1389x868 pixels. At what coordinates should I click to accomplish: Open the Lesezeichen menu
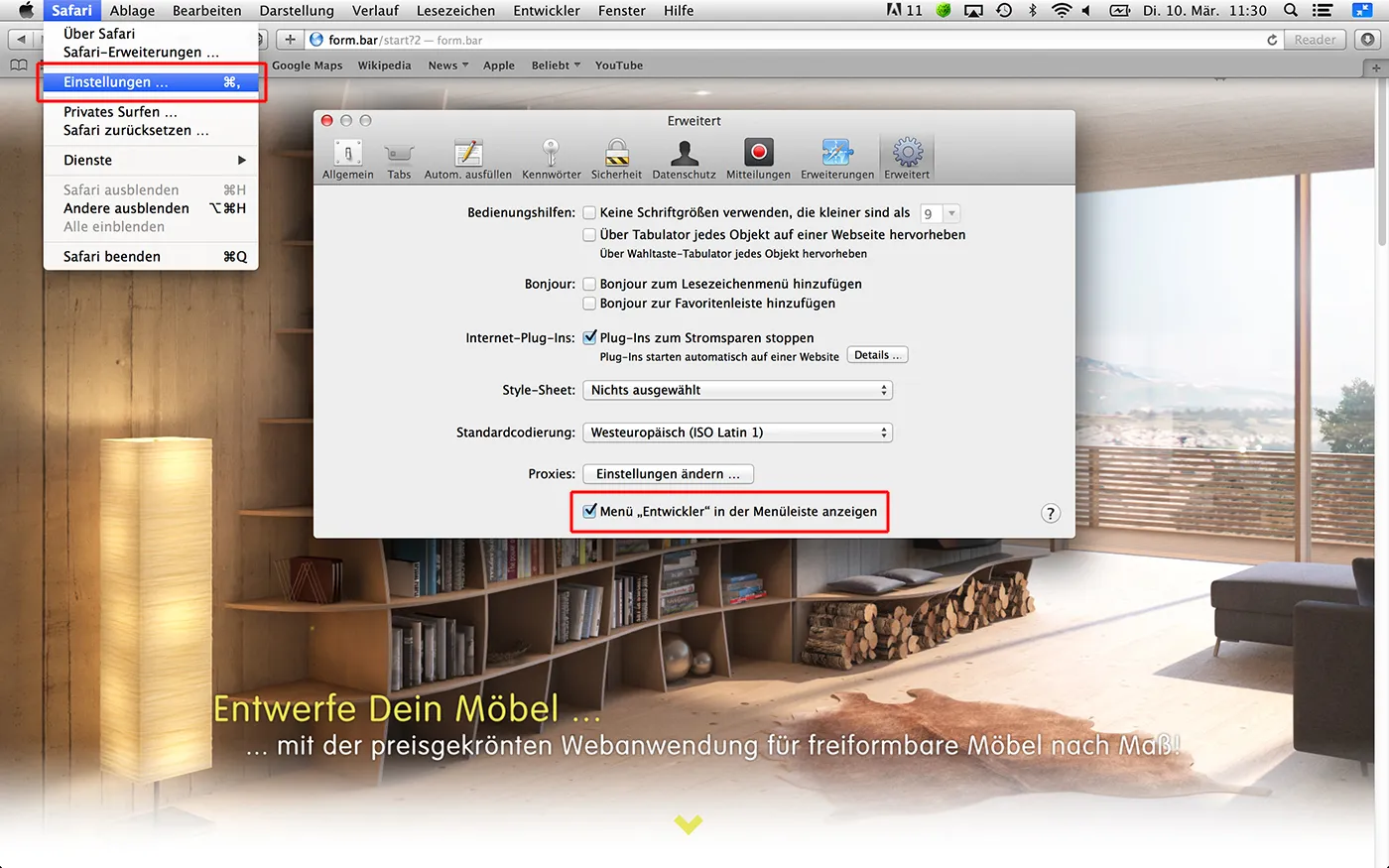click(455, 10)
